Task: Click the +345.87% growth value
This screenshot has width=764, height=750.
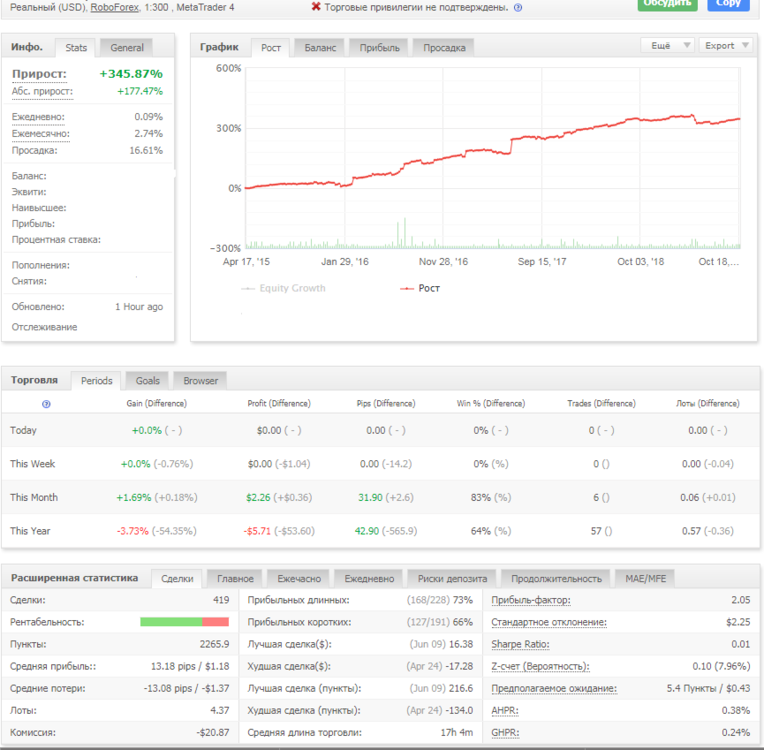Action: [131, 74]
